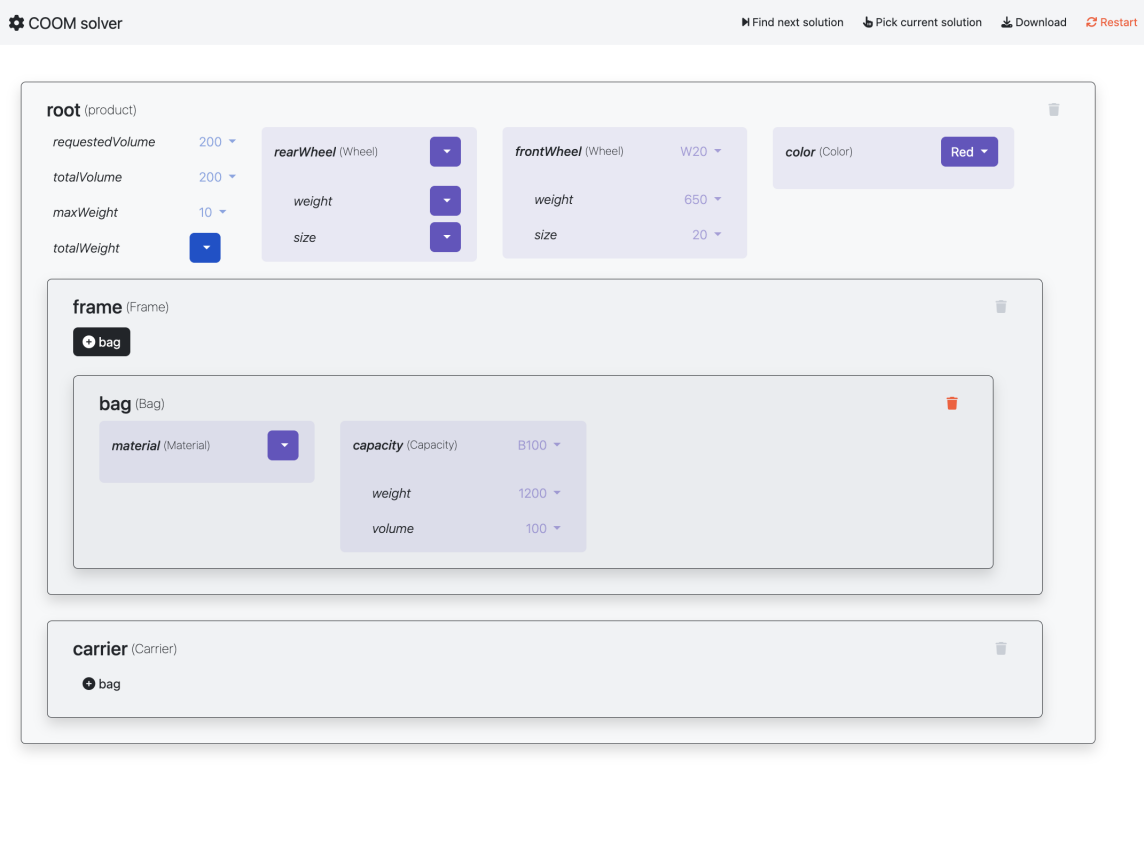Open the frontWheel W20 dropdown
This screenshot has height=862, width=1144.
701,152
